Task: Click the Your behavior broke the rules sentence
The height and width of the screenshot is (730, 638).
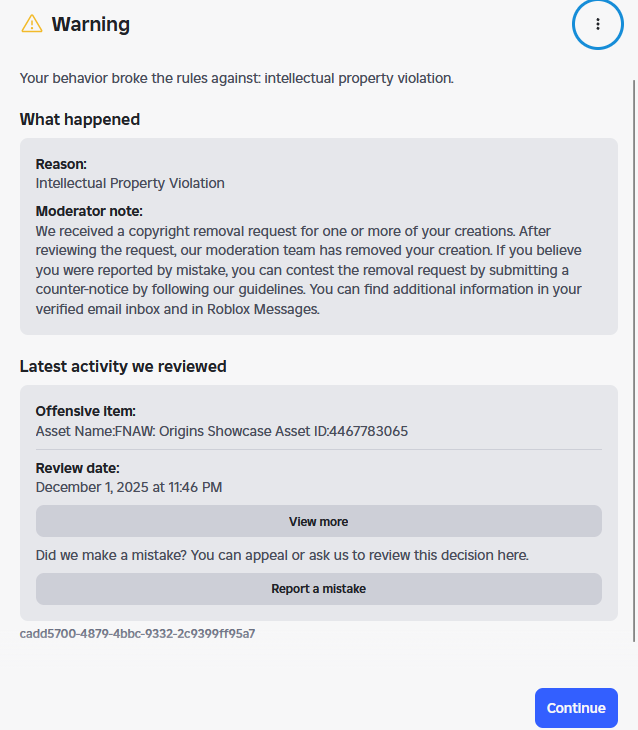Action: pos(237,77)
